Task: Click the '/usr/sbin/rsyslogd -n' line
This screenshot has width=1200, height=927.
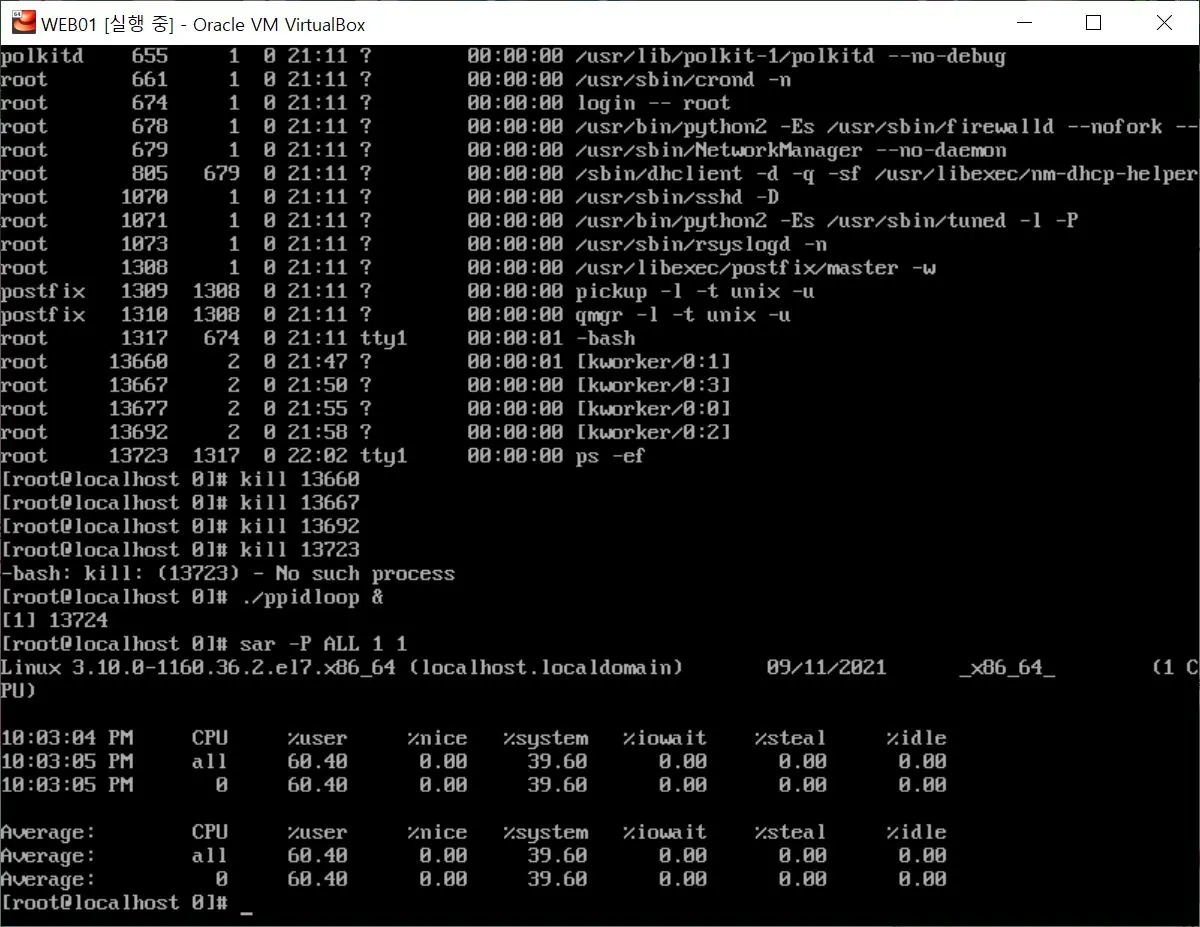Action: (x=701, y=244)
